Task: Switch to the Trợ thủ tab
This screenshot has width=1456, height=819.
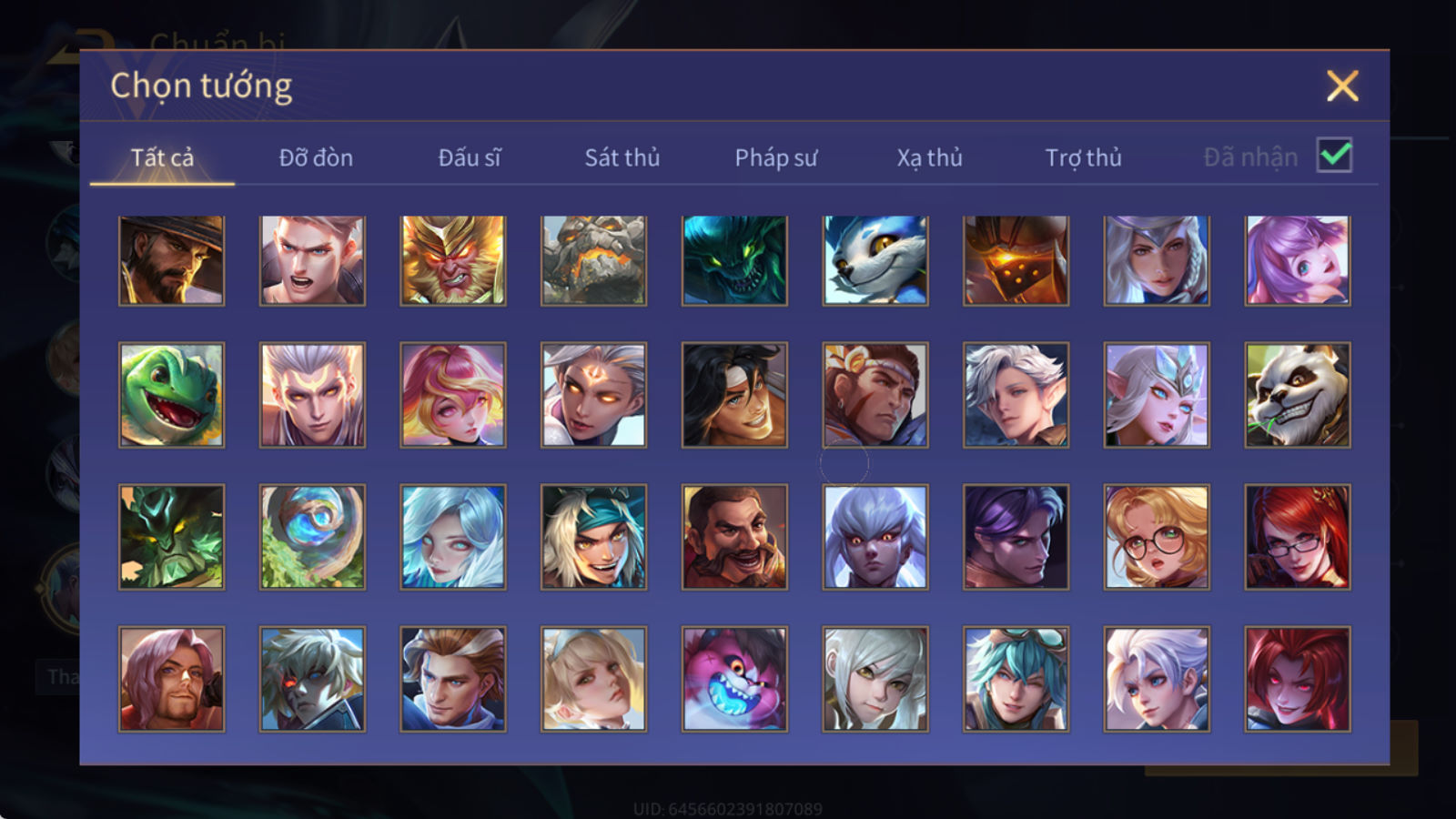Action: click(x=1083, y=157)
